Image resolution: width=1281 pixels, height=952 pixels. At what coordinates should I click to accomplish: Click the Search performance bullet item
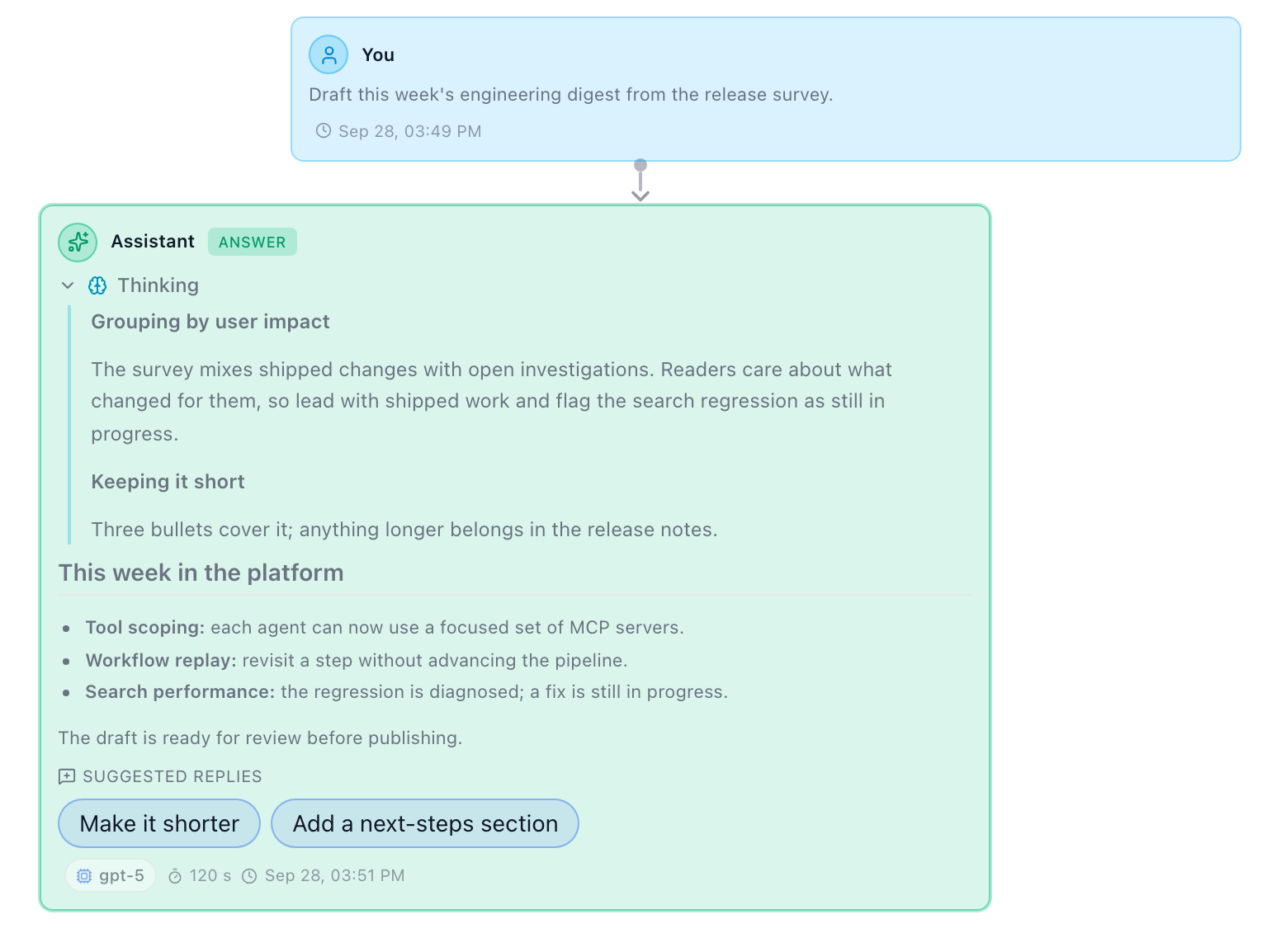(x=406, y=692)
